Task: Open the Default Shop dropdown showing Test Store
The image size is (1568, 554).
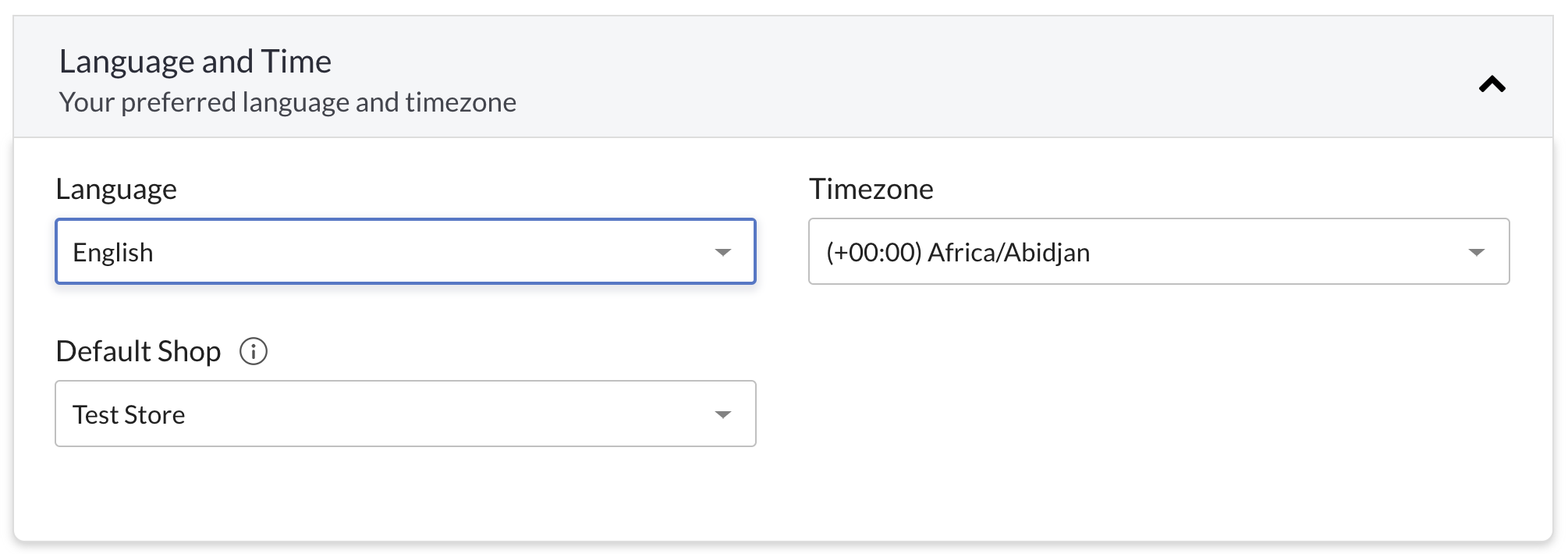Action: coord(406,414)
